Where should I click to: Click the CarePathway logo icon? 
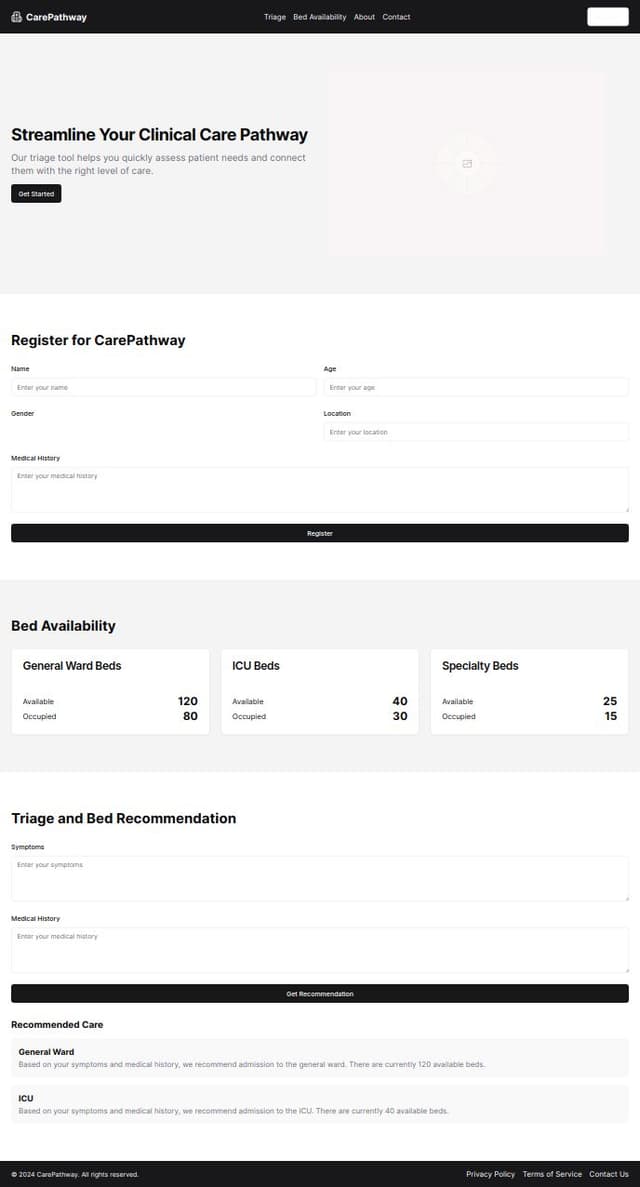click(17, 17)
